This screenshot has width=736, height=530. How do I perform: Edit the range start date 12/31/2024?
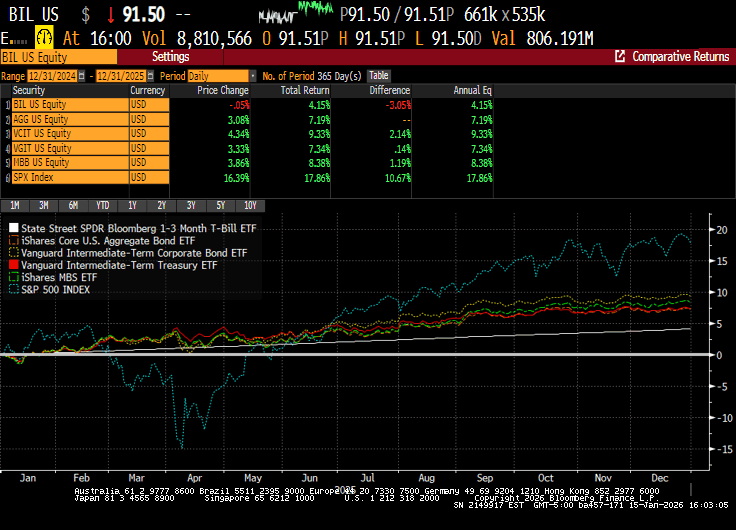click(52, 76)
